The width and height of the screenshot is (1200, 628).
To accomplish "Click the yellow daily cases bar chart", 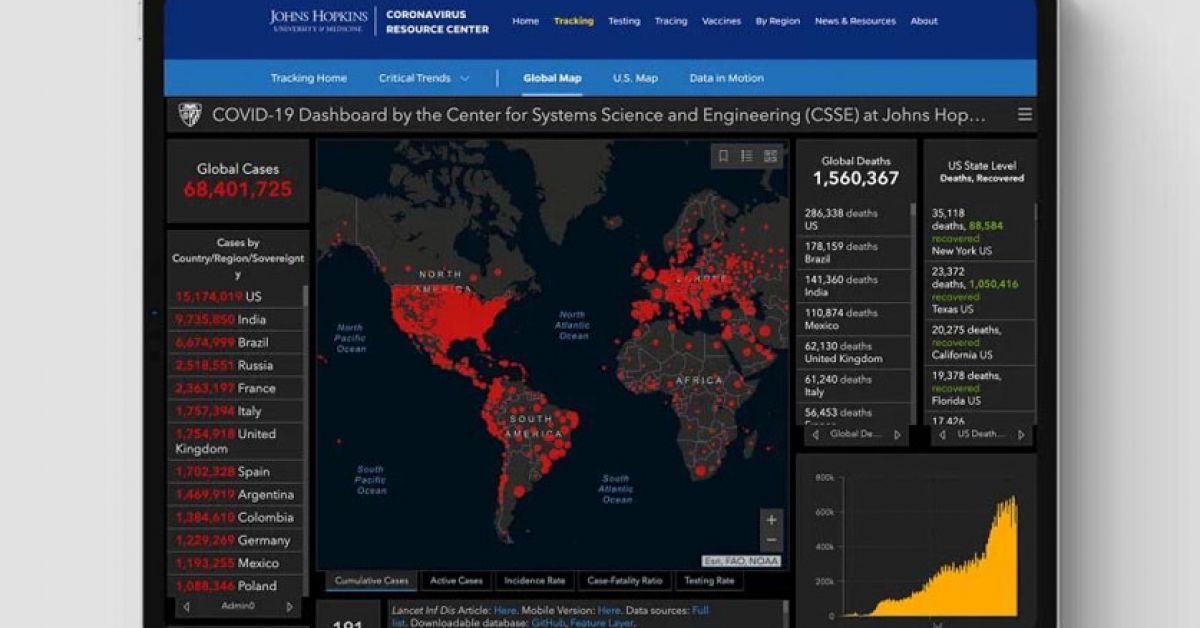I will (930, 555).
